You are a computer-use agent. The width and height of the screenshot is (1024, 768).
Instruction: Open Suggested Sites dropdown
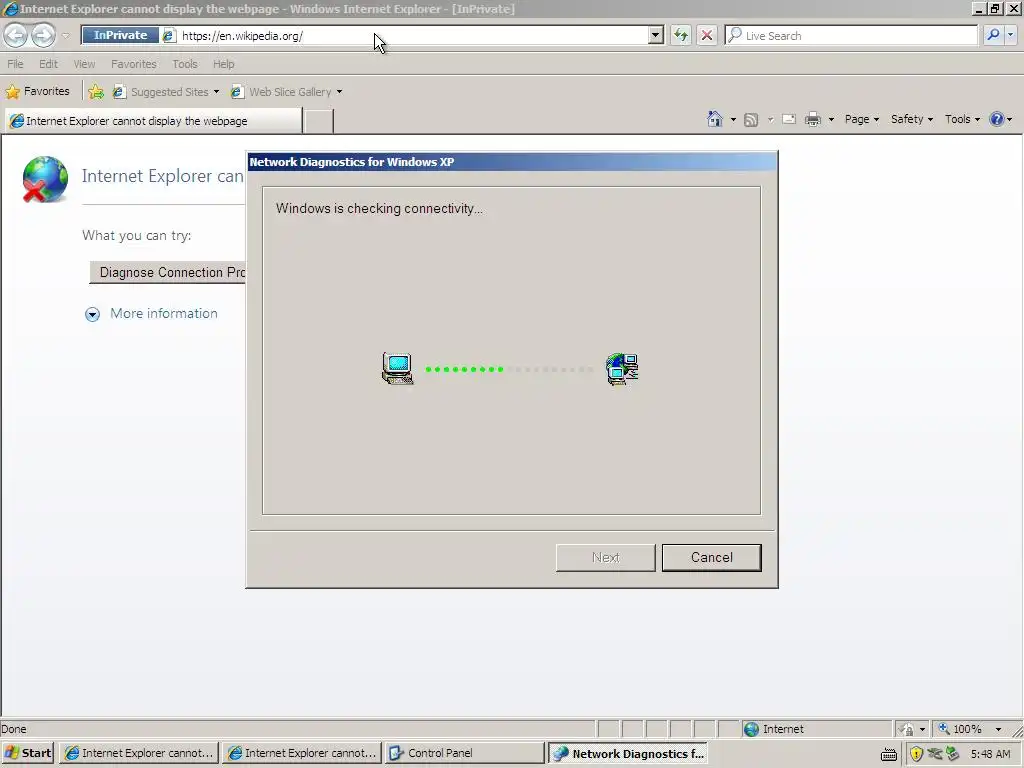point(166,91)
